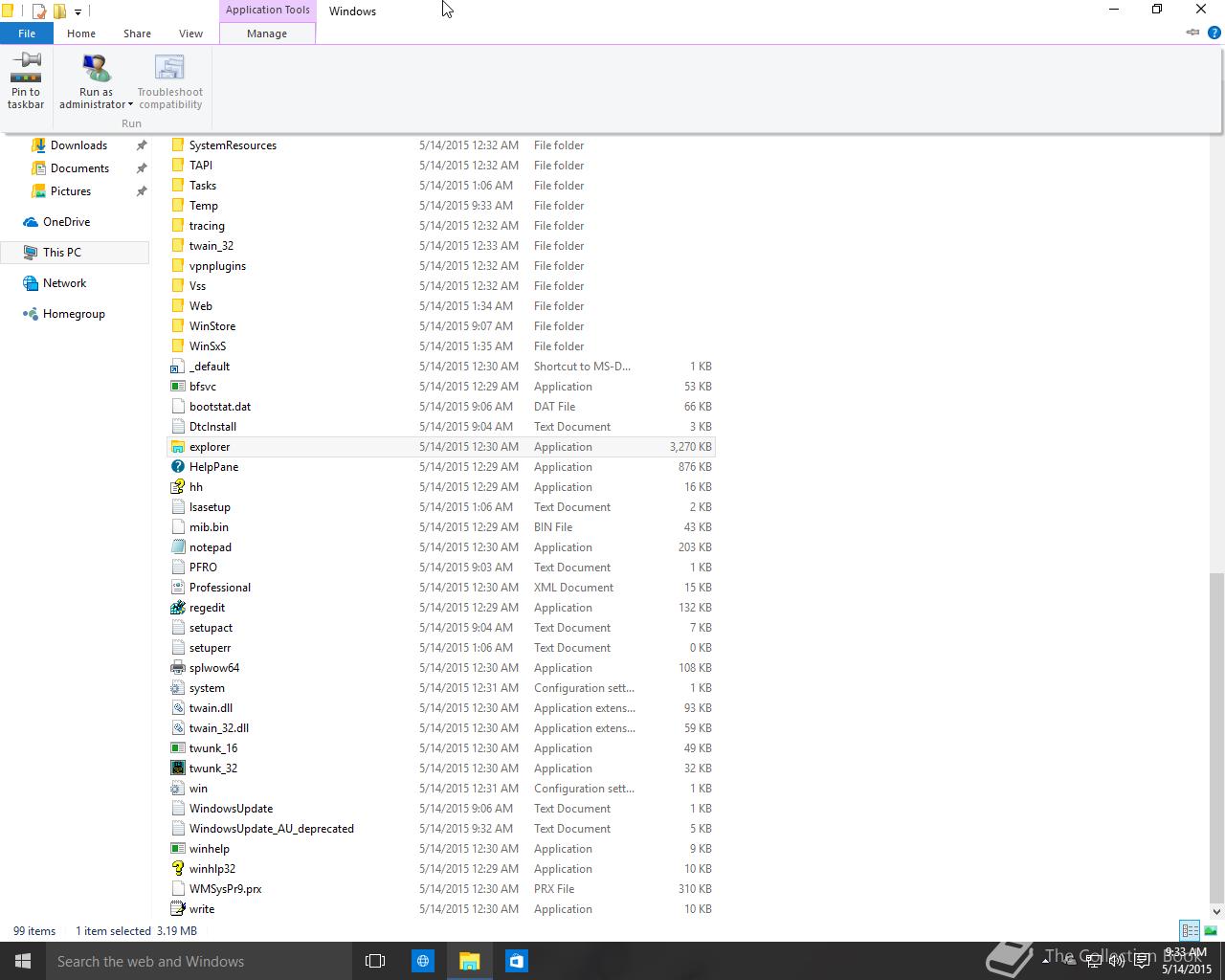Click the Windows Start button
This screenshot has width=1225, height=980.
pyautogui.click(x=23, y=961)
